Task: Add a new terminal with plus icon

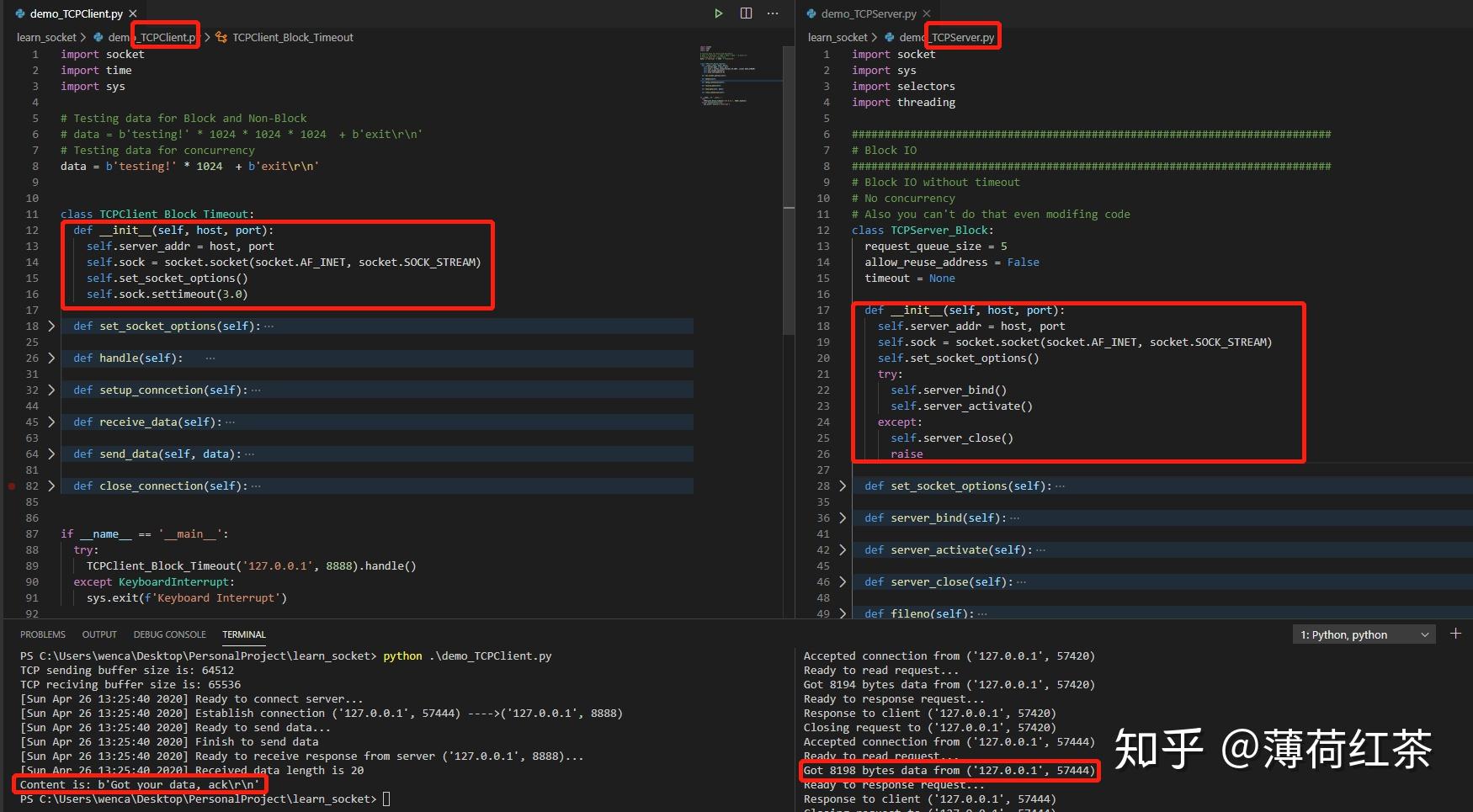Action: tap(1455, 634)
